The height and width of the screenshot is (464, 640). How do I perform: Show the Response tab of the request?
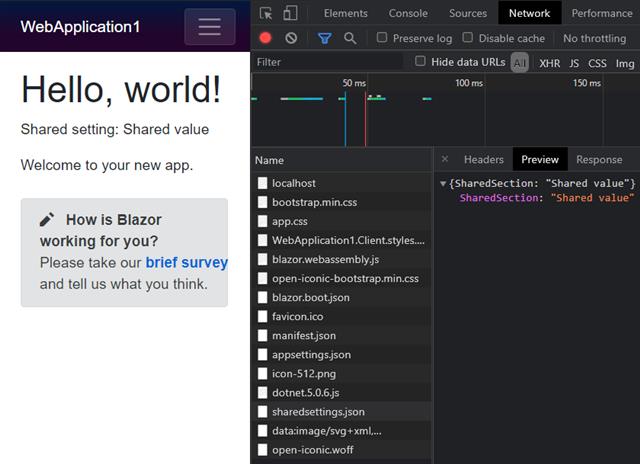pyautogui.click(x=599, y=160)
